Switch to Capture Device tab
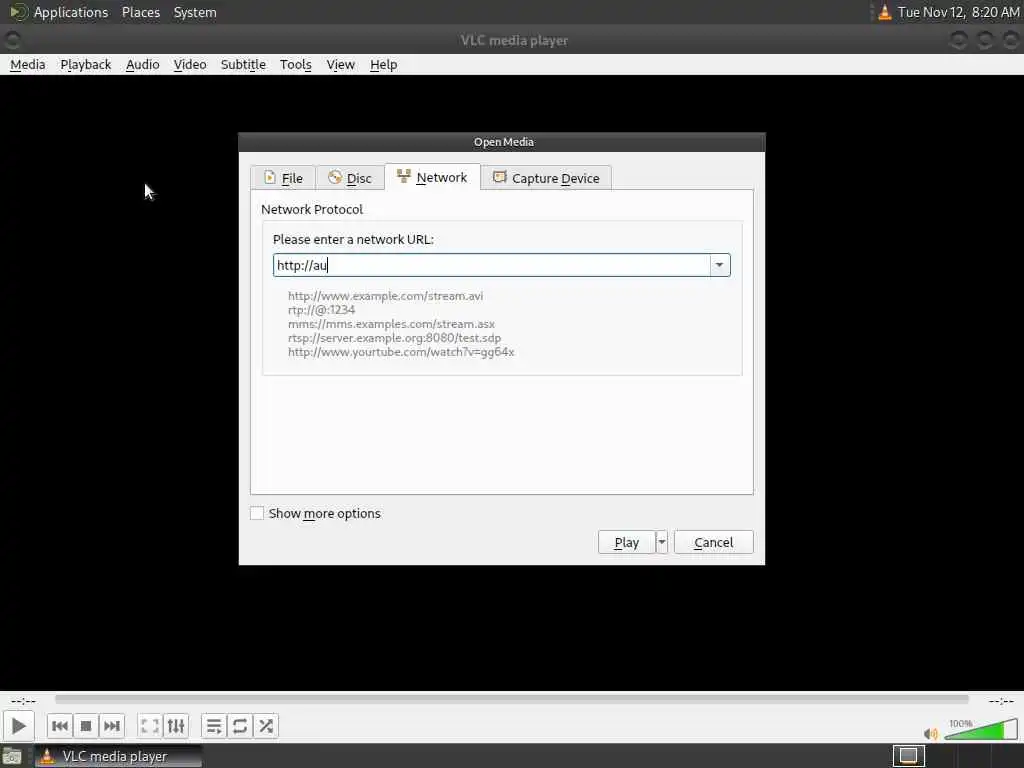Viewport: 1024px width, 768px height. 546,178
